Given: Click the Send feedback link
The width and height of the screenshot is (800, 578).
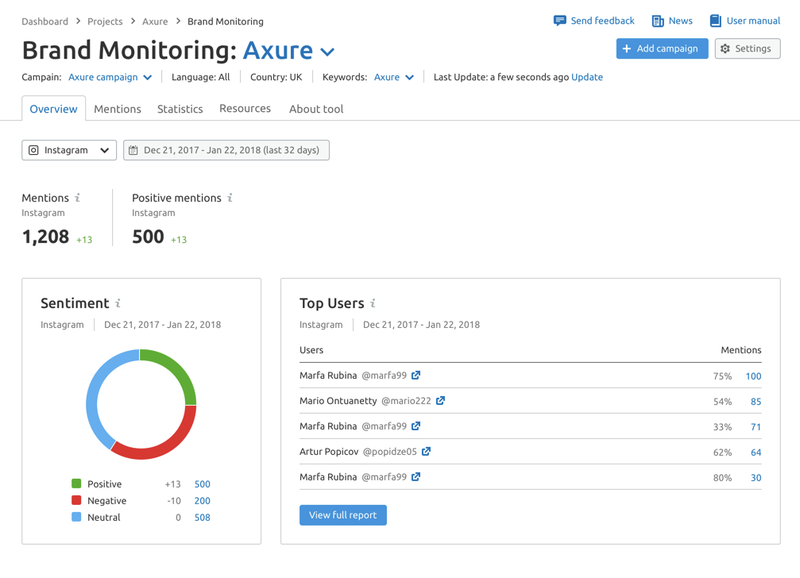Looking at the screenshot, I should (x=603, y=21).
